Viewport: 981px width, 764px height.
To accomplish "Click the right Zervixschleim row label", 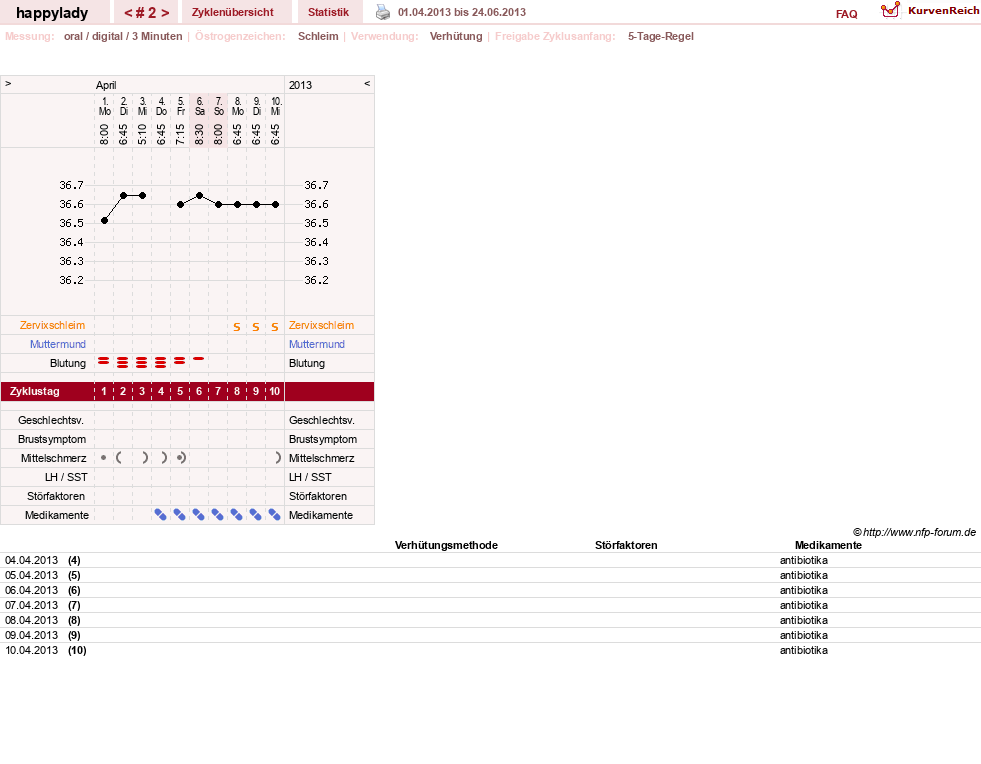I will coord(322,325).
